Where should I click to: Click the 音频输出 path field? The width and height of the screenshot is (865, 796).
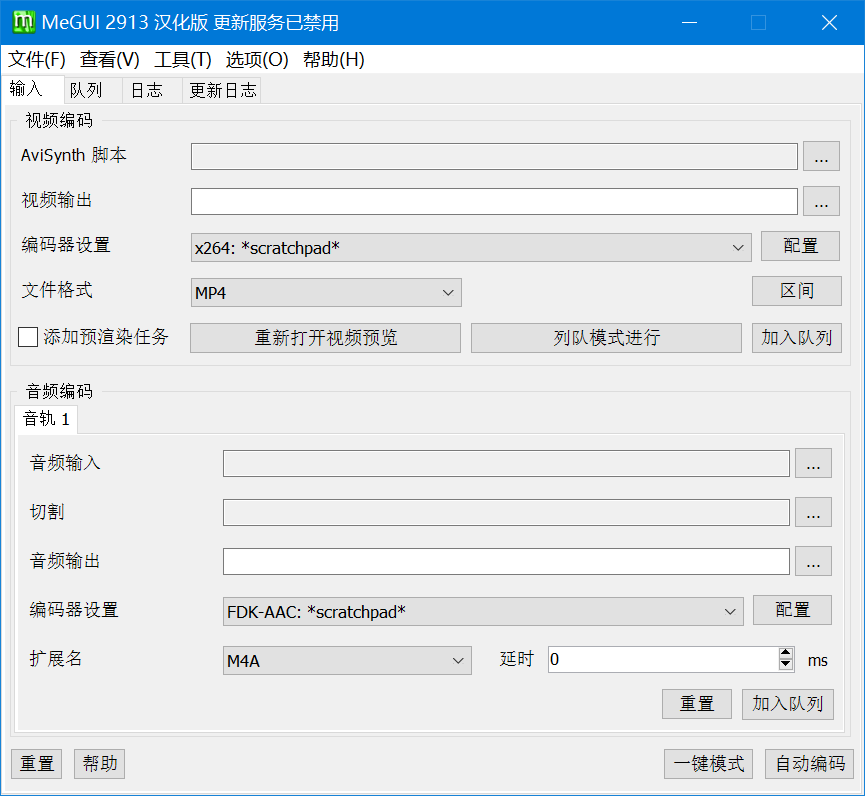coord(506,562)
